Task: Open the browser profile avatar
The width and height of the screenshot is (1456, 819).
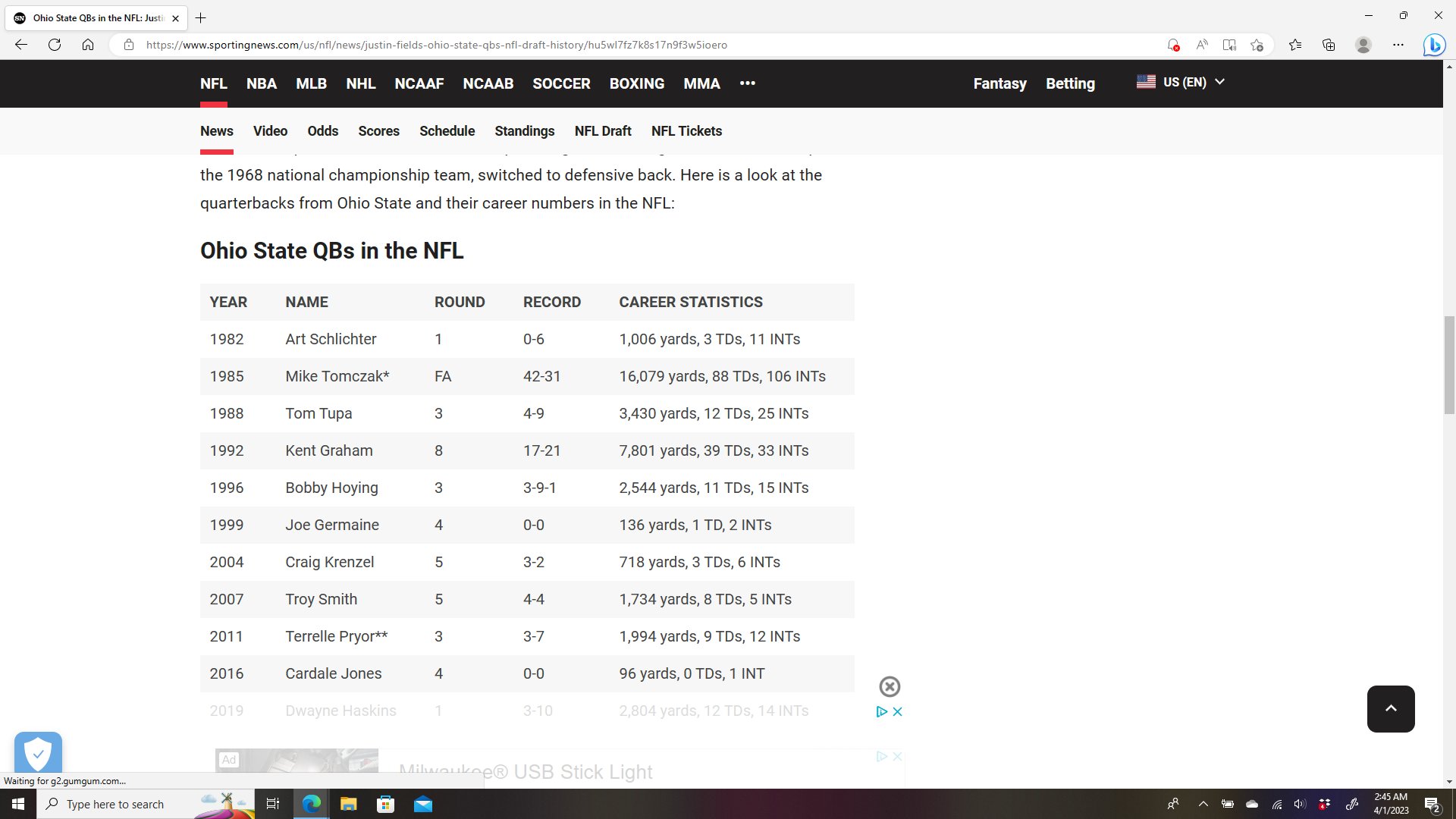Action: point(1363,45)
